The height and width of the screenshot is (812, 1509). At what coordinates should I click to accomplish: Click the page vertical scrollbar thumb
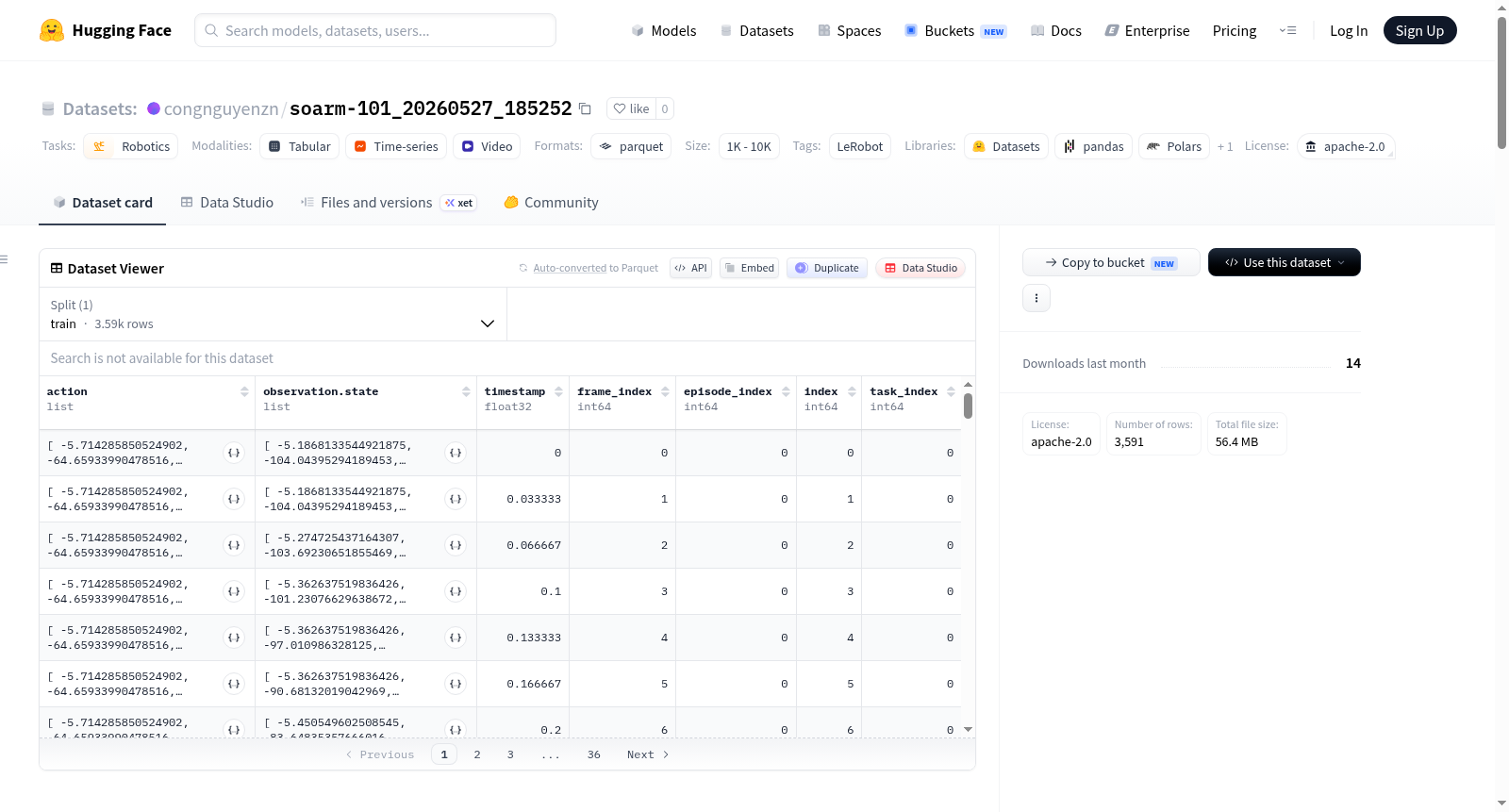(x=1501, y=82)
